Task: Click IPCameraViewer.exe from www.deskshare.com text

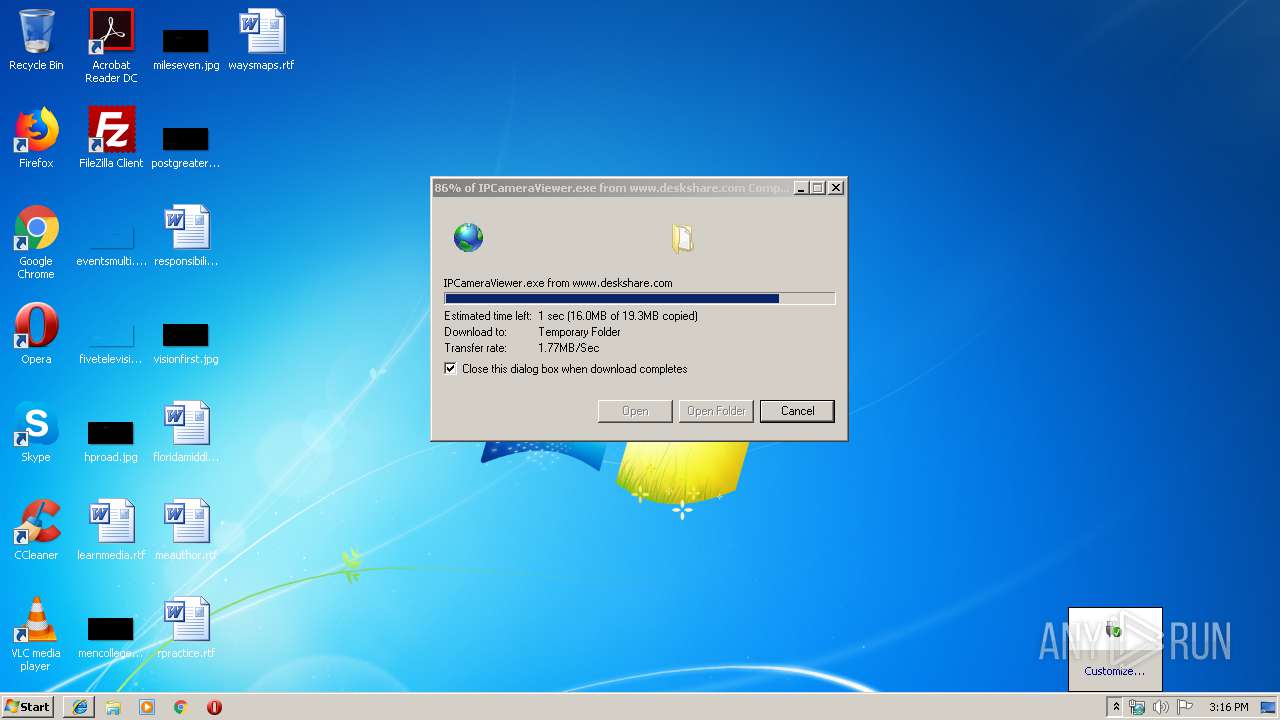Action: pyautogui.click(x=558, y=283)
